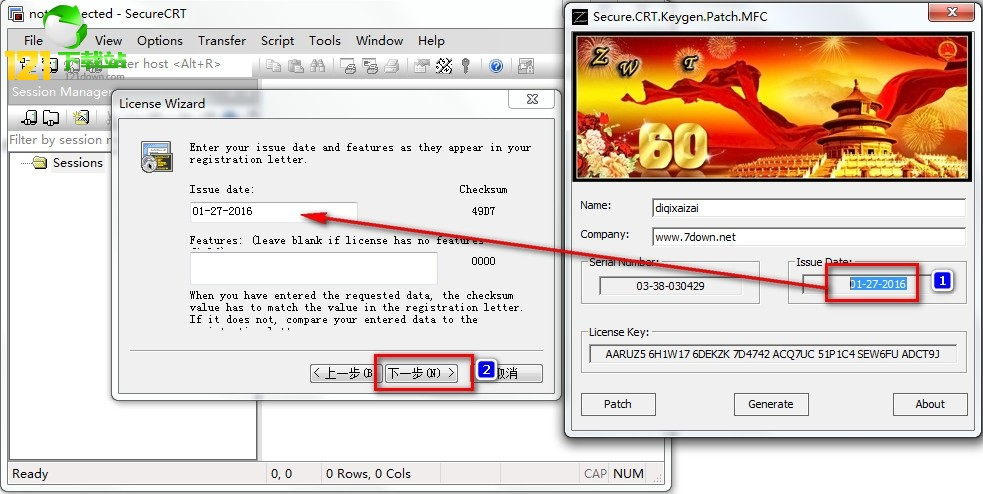
Task: Click the Issue date input field
Action: 273,211
